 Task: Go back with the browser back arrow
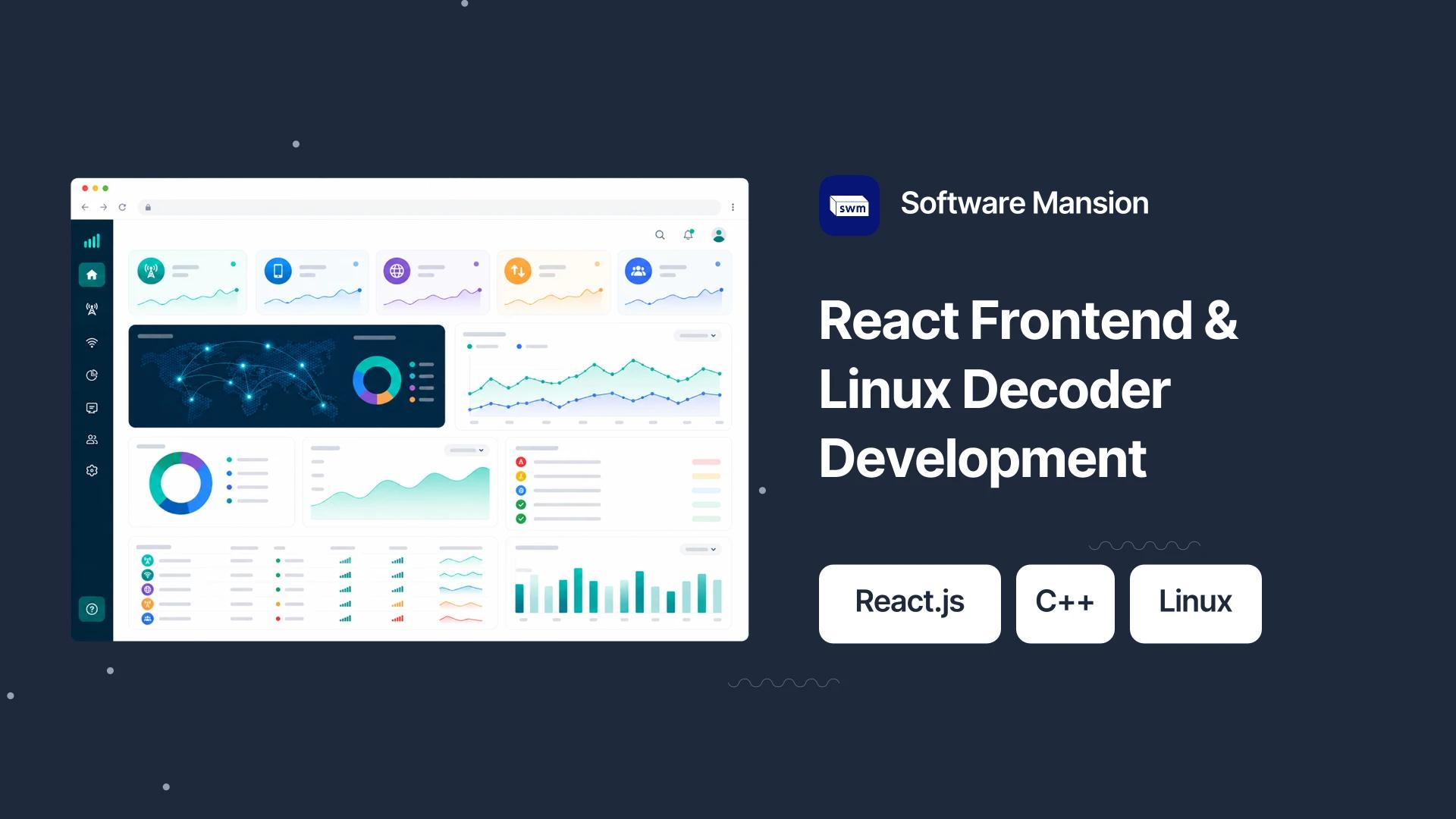click(85, 207)
